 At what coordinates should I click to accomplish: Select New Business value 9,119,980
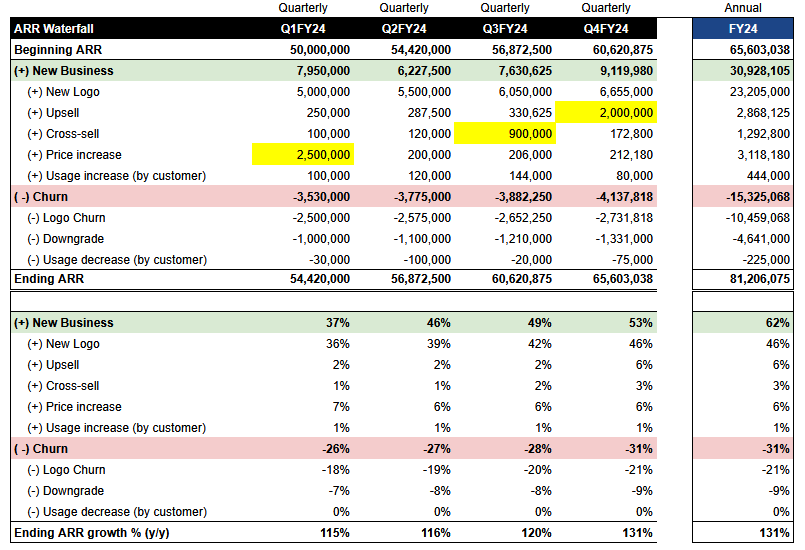click(626, 71)
